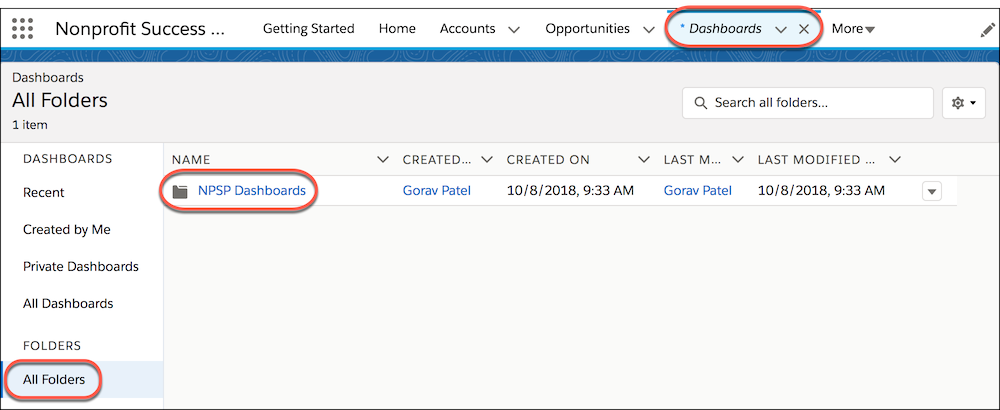Screen dimensions: 1000x410
Task: Go to the Getting Started tab
Action: click(309, 29)
